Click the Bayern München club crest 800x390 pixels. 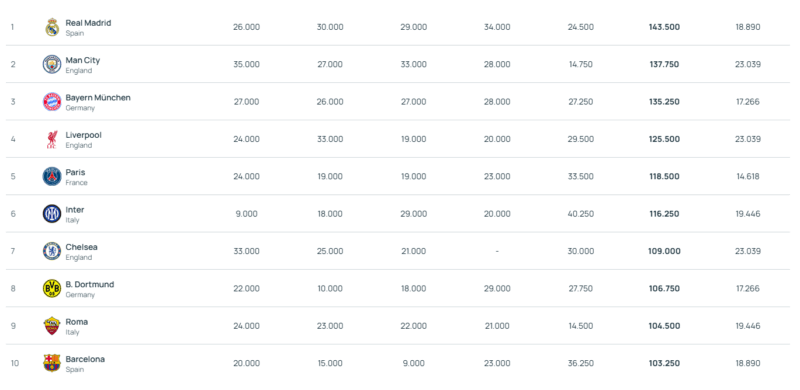(x=52, y=102)
